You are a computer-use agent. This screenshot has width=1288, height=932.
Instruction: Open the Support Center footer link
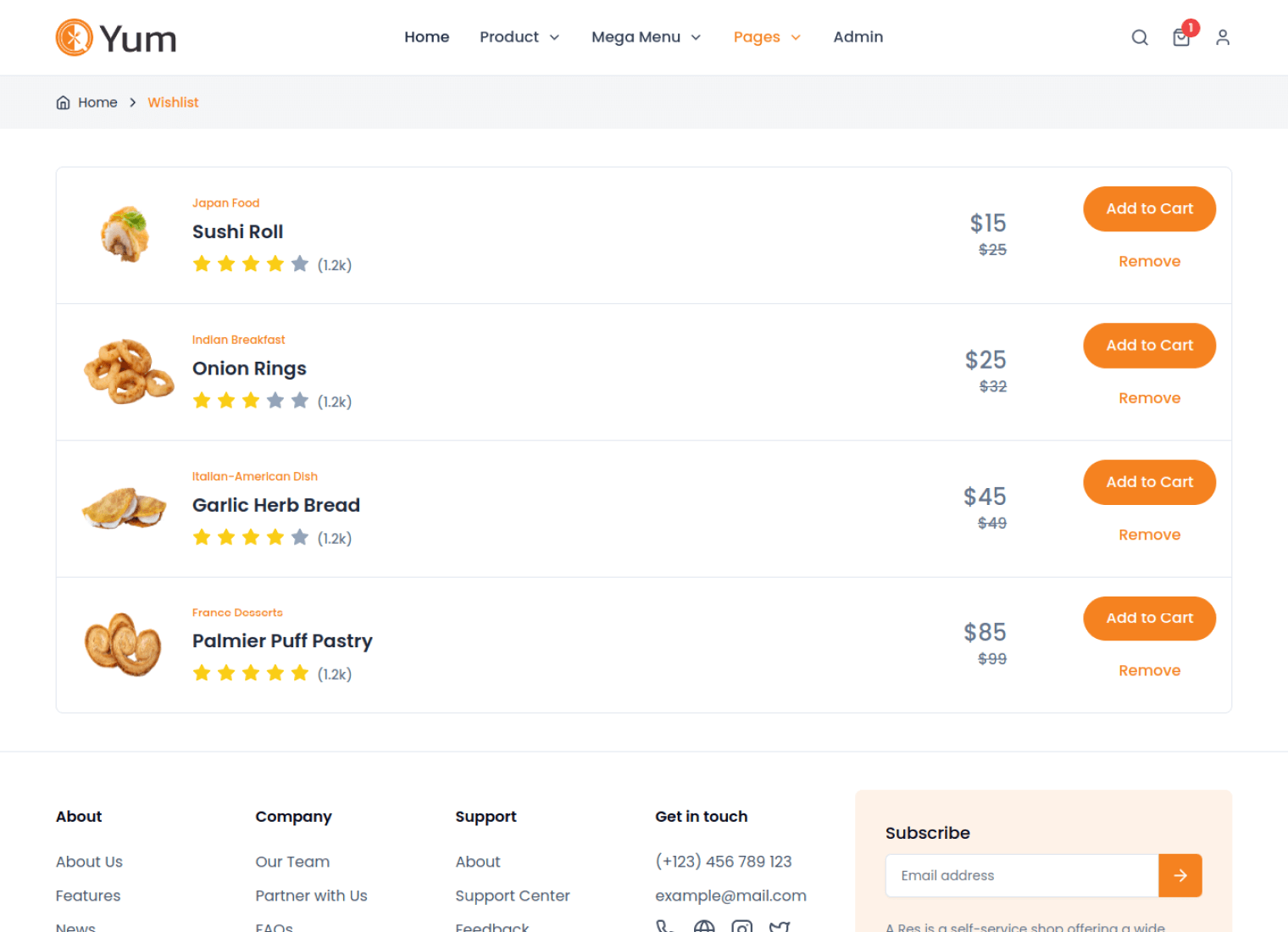pos(512,896)
